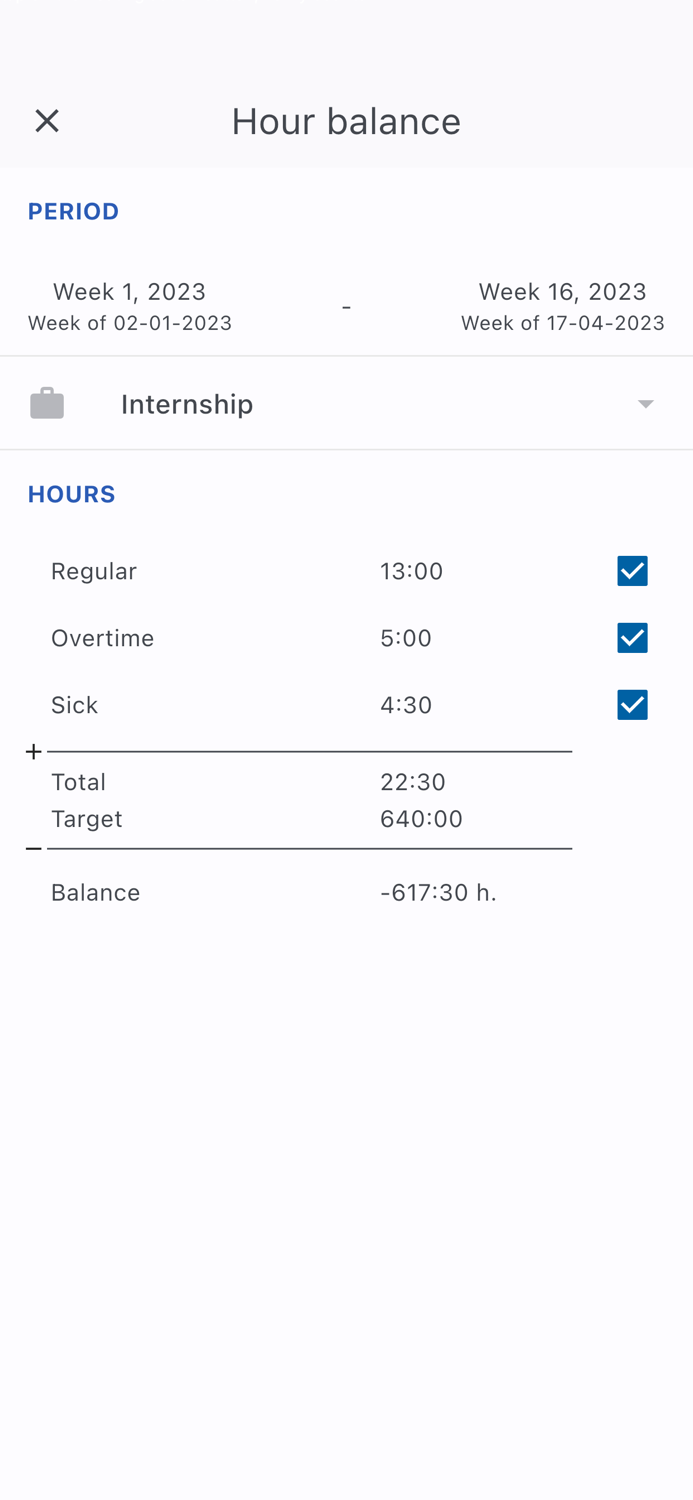Click the Hour balance title

(x=346, y=120)
